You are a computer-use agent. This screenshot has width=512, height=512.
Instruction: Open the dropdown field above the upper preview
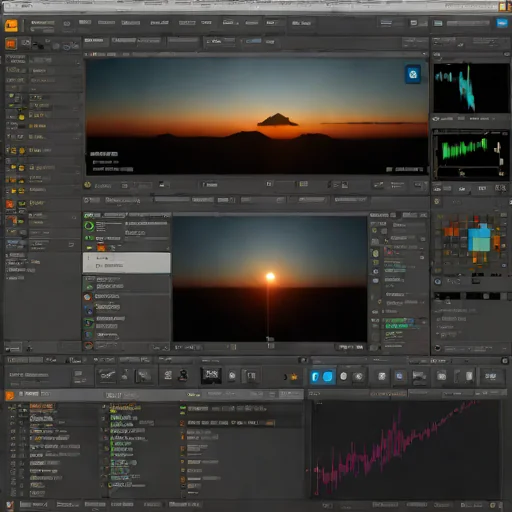pyautogui.click(x=220, y=41)
